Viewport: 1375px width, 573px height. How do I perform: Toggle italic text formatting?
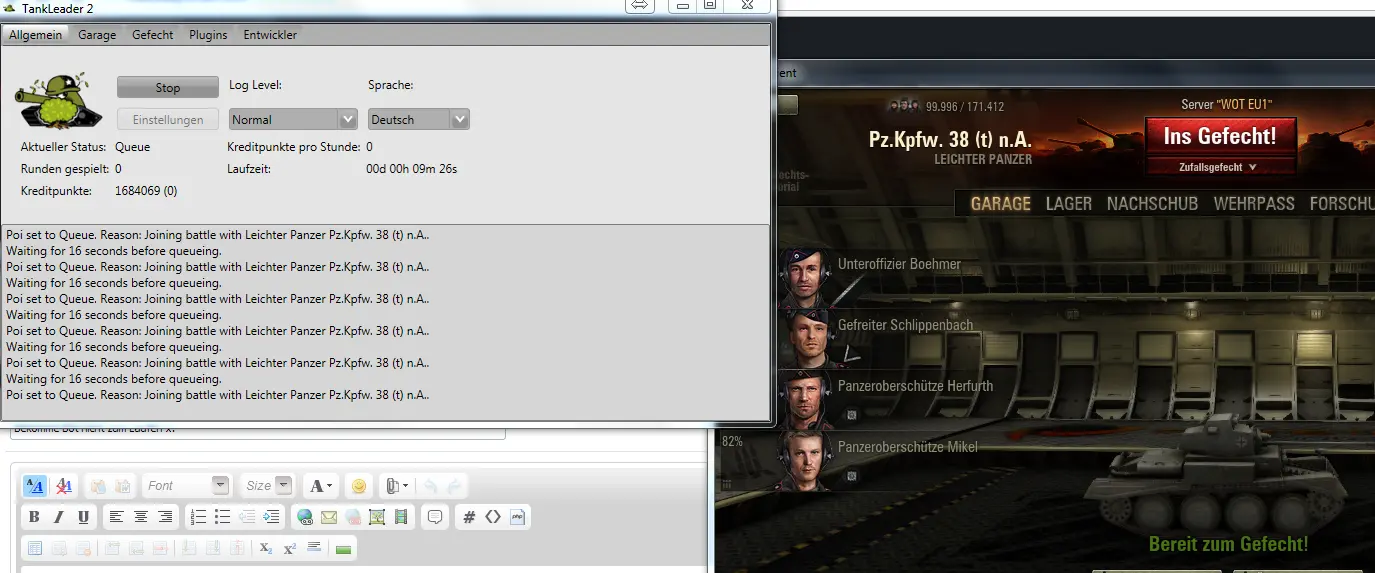click(59, 517)
